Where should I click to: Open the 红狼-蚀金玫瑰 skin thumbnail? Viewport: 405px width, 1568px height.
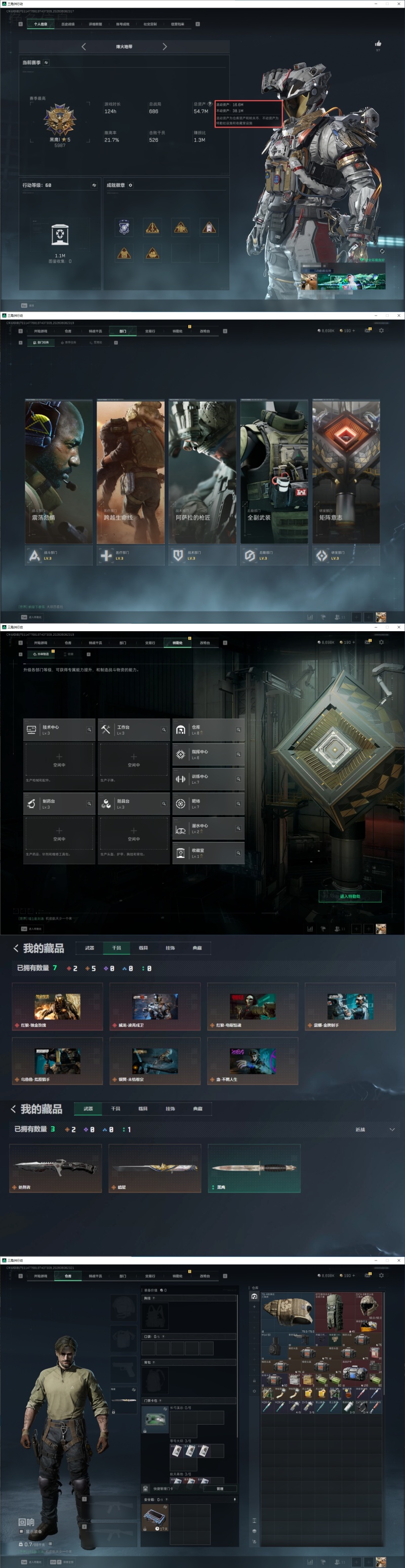[57, 1006]
